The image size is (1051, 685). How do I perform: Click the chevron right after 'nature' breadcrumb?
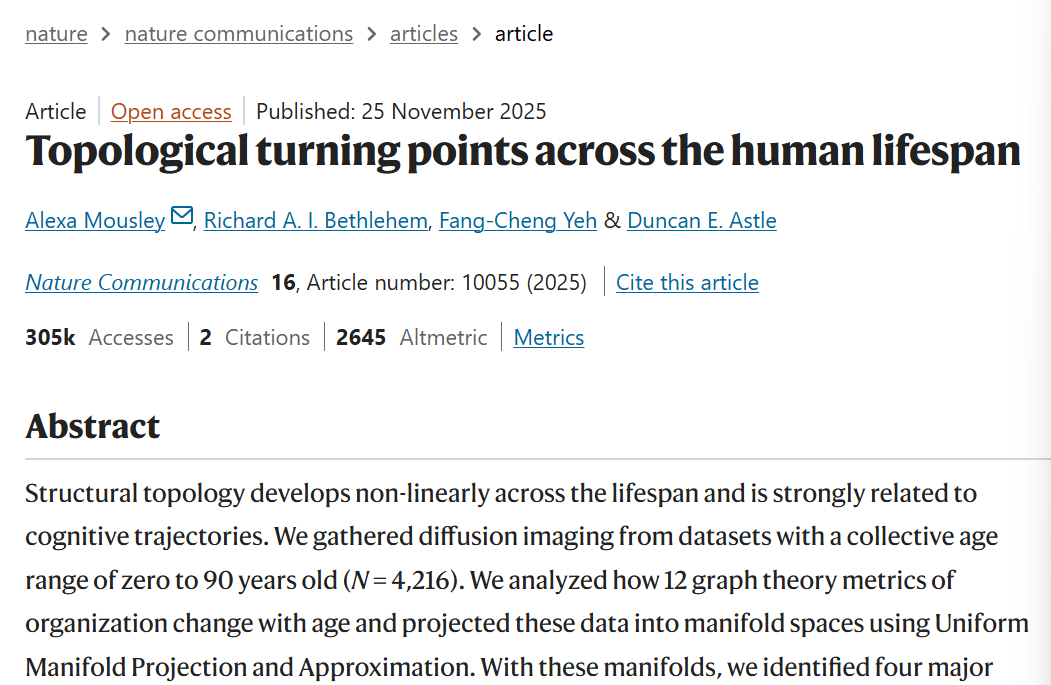pos(106,34)
